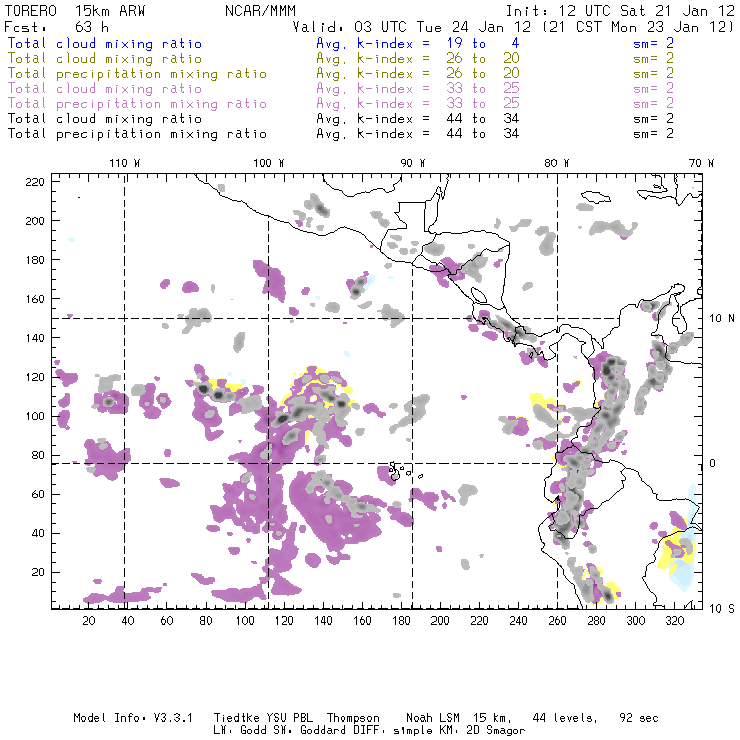The width and height of the screenshot is (740, 740).
Task: Select the '0' equator latitude label
Action: 713,463
